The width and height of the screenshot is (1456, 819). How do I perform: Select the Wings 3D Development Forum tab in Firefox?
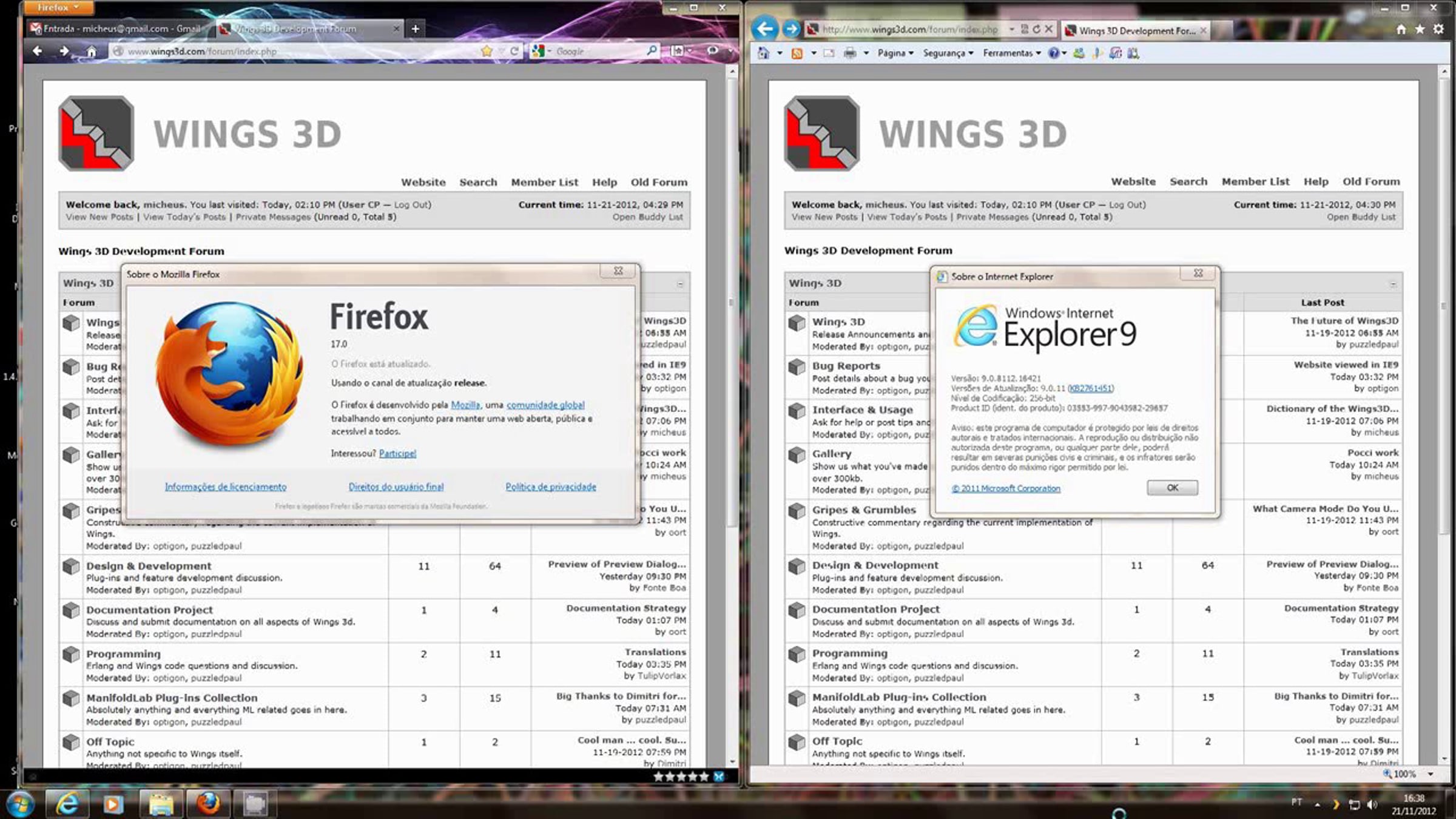coord(309,29)
